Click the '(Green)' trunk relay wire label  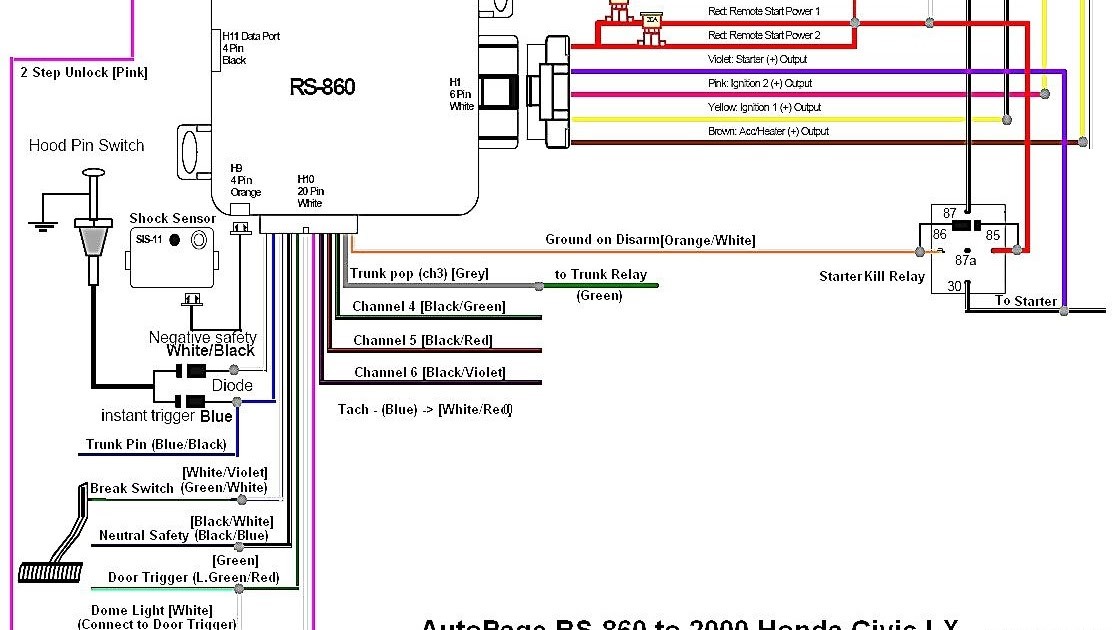[599, 295]
